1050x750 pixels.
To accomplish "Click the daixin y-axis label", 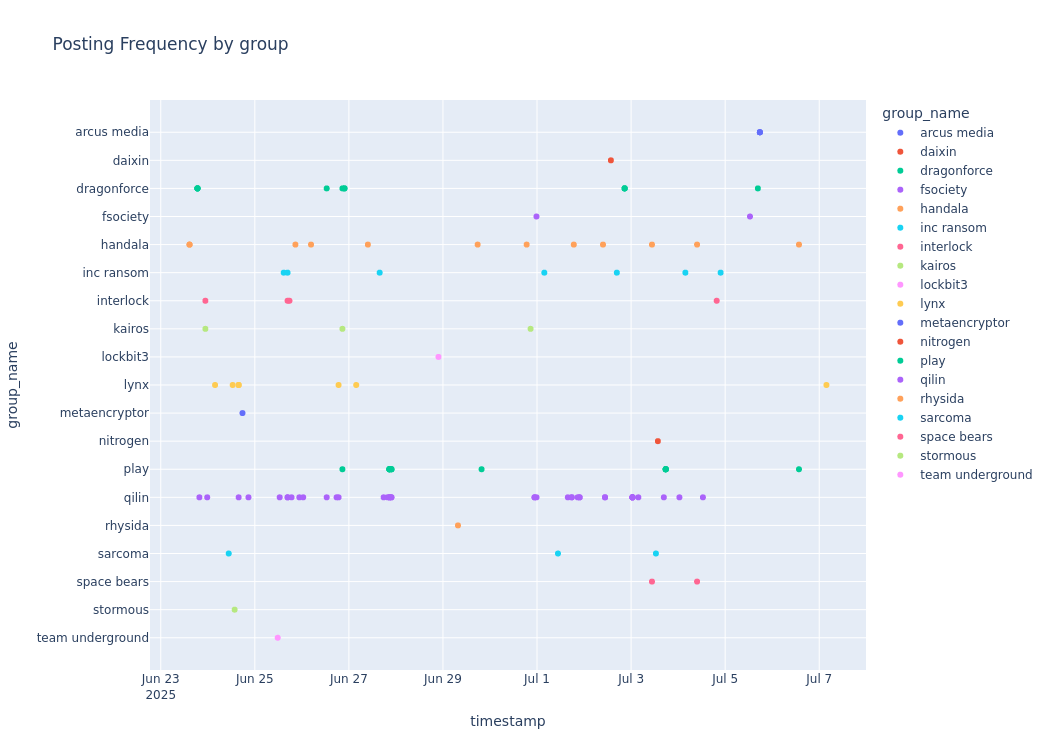I will (131, 161).
